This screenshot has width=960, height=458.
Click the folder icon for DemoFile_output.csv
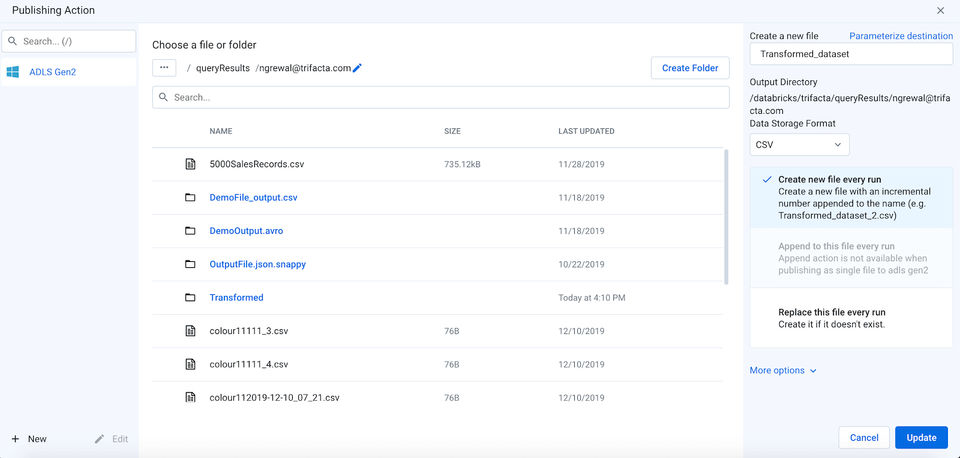[190, 197]
